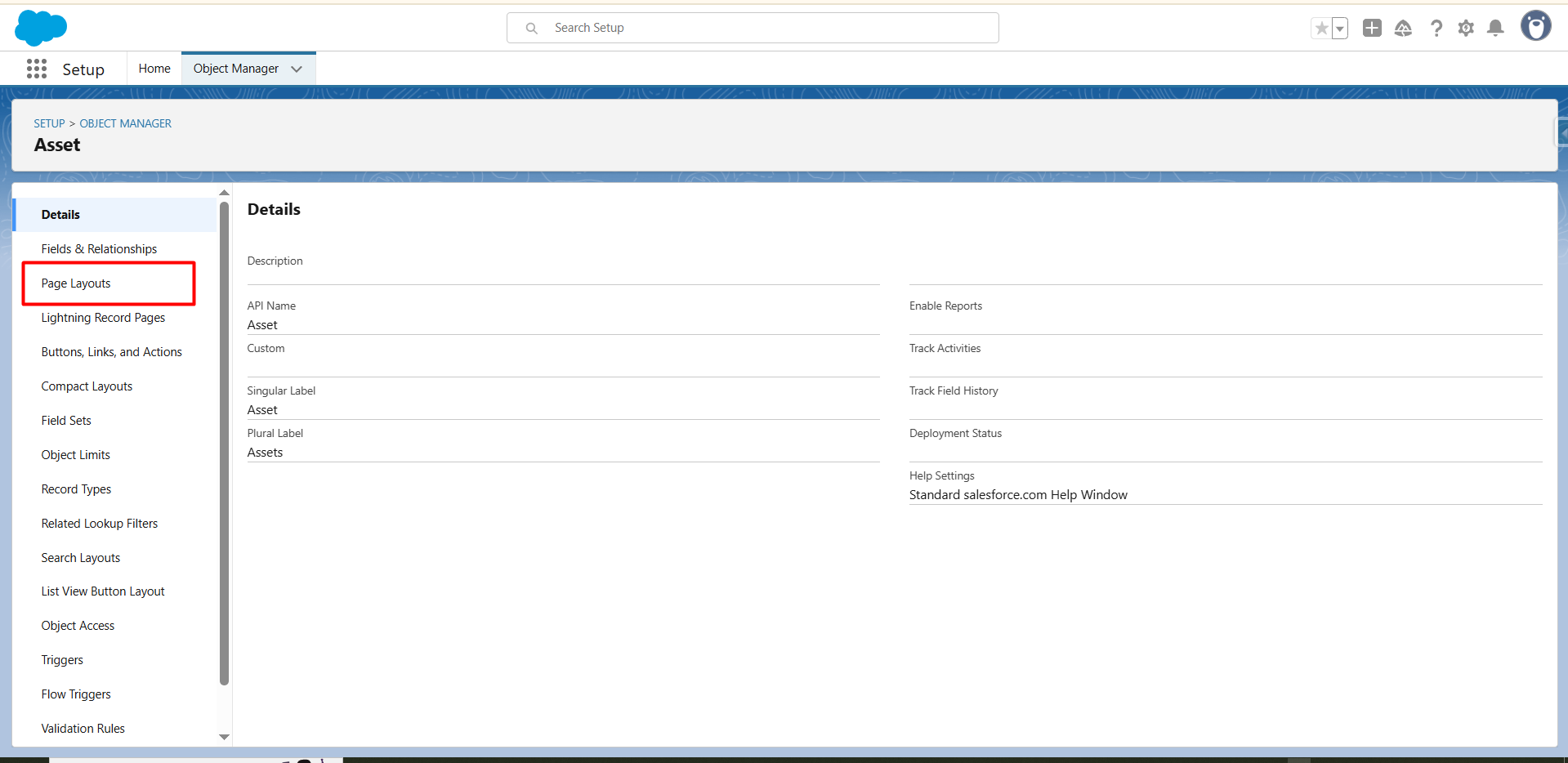This screenshot has height=763, width=1568.
Task: Open the global actions plus icon
Action: pyautogui.click(x=1372, y=29)
